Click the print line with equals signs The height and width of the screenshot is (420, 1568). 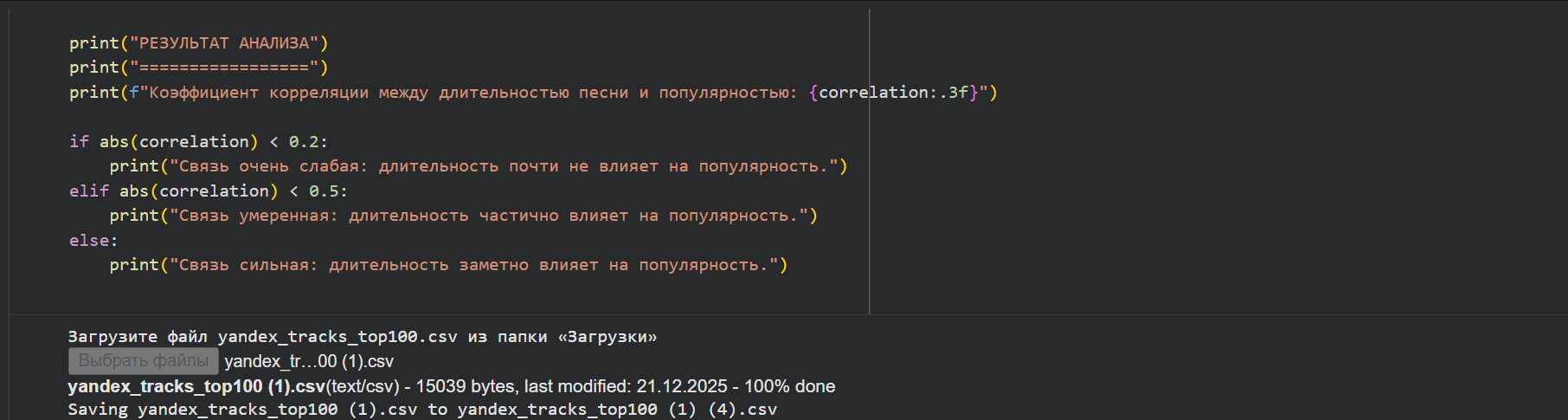[x=199, y=68]
